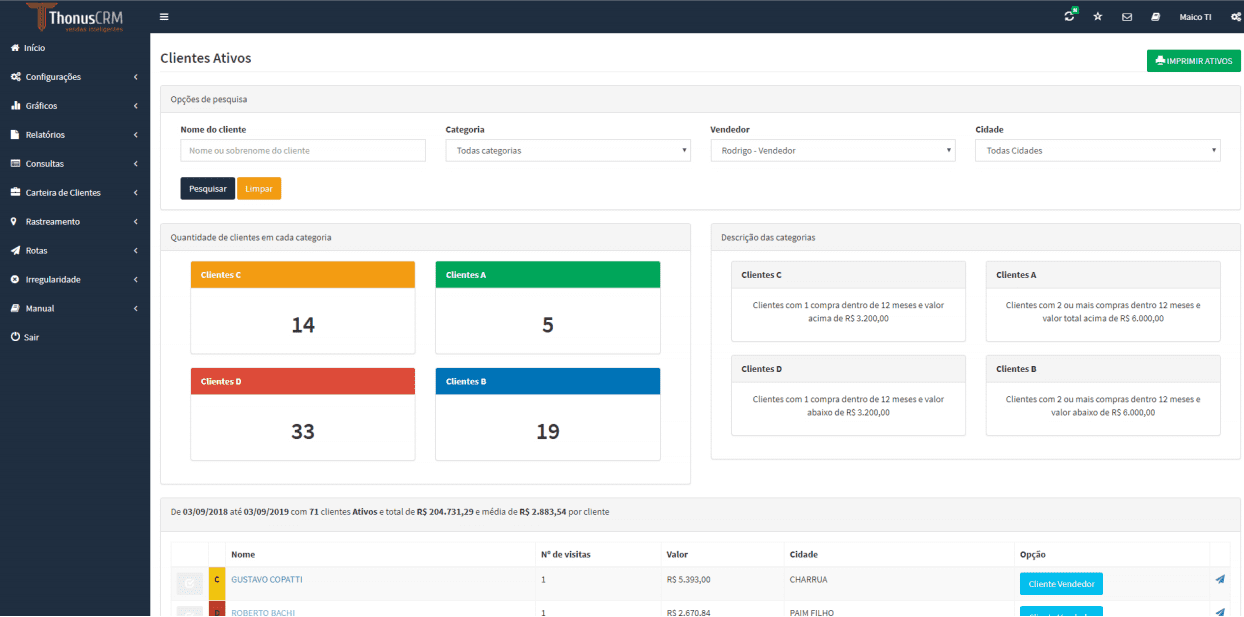Image resolution: width=1244 pixels, height=617 pixels.
Task: Click the Imprimir Ativos button
Action: 1194,61
